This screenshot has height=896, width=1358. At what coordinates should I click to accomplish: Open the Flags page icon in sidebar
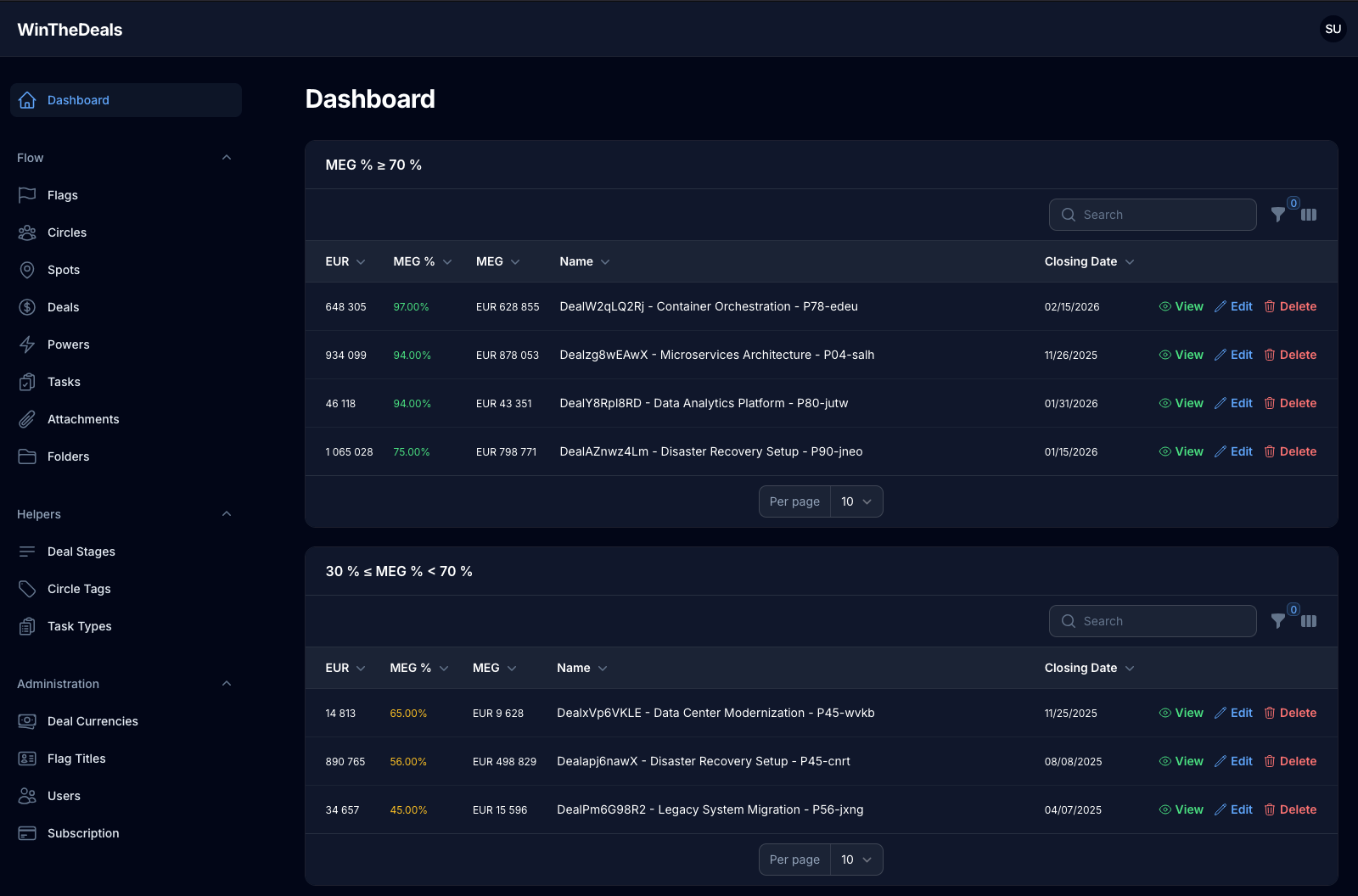coord(27,195)
